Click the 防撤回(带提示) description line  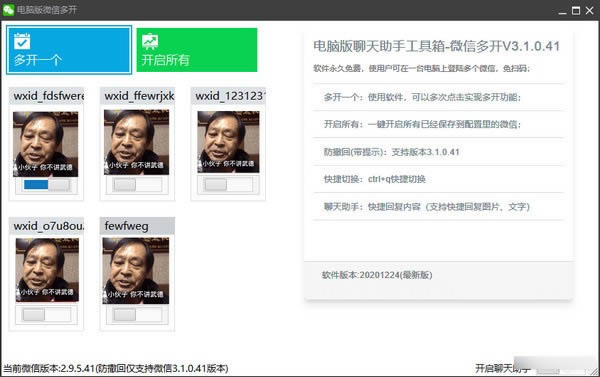click(391, 152)
